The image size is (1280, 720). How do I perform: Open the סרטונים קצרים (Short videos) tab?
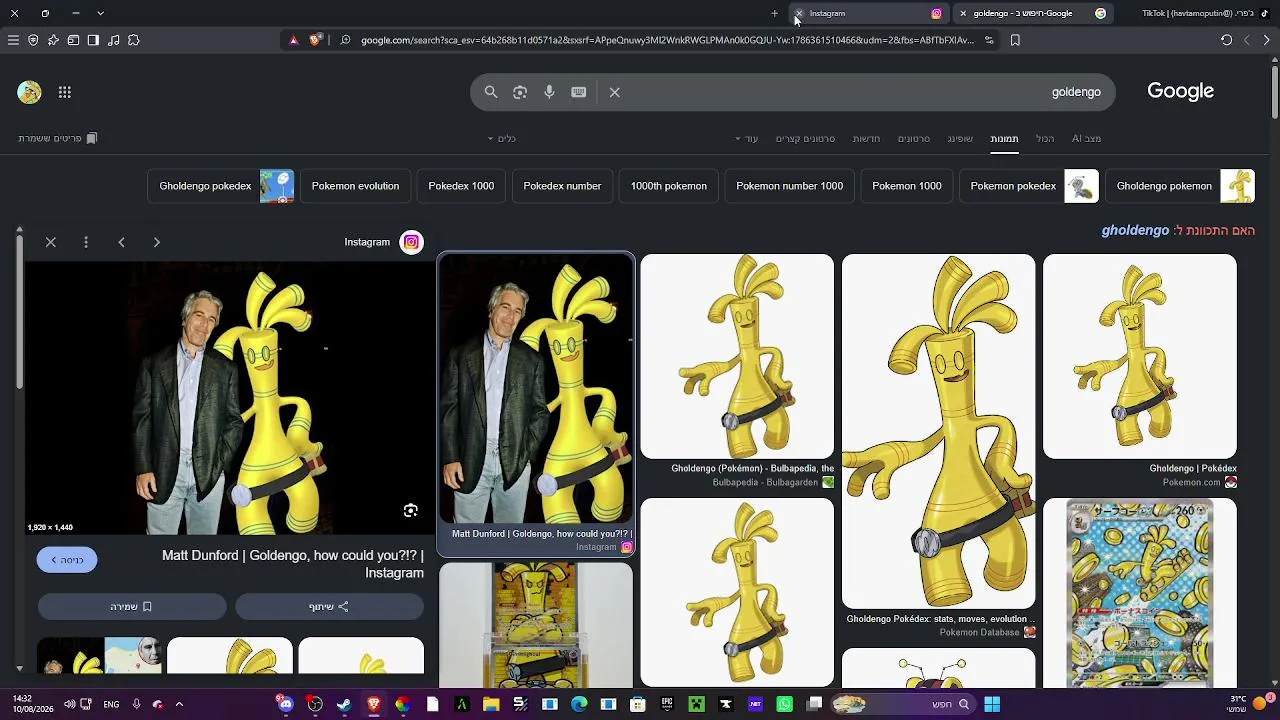(805, 138)
